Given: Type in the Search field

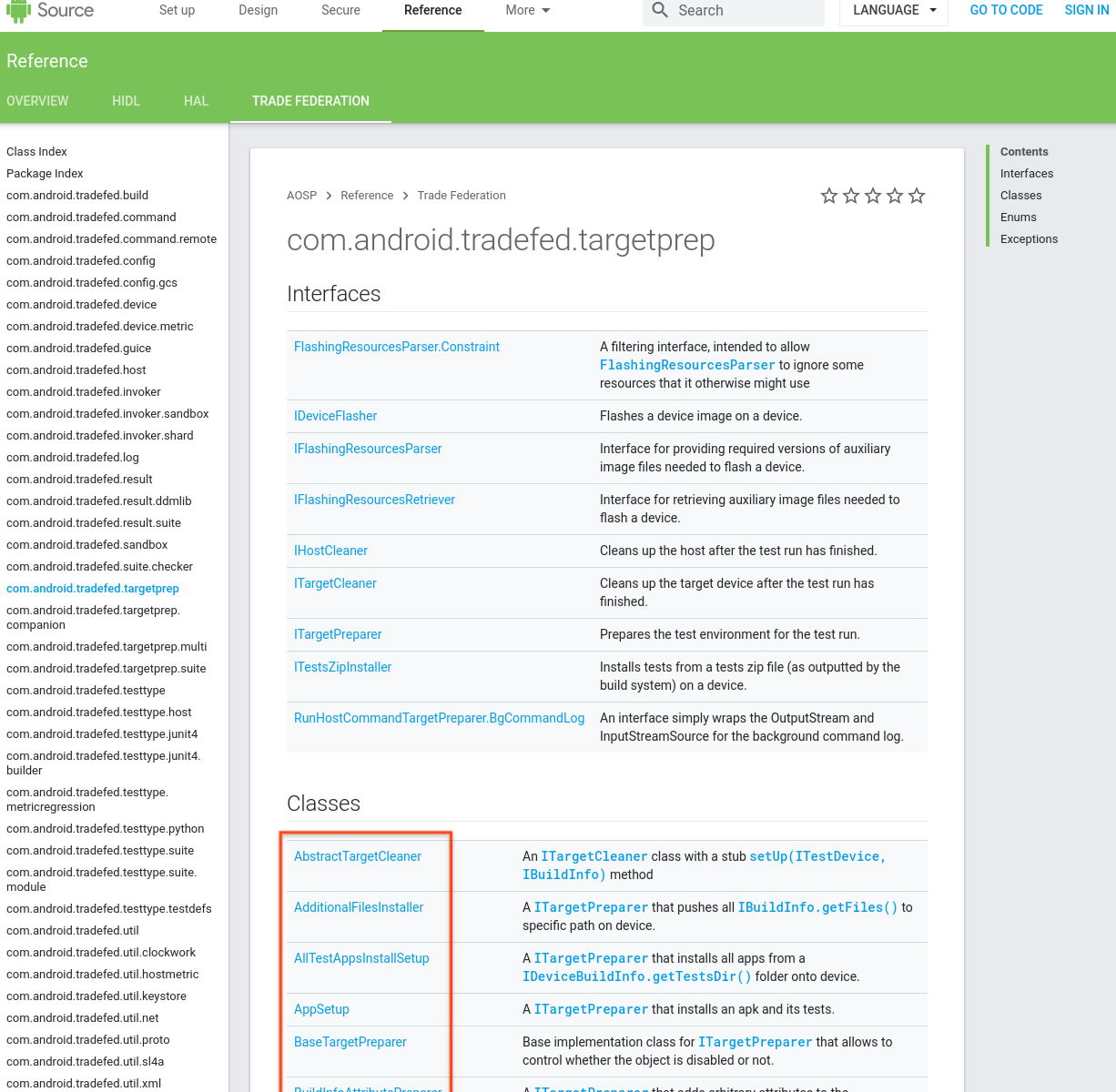Looking at the screenshot, I should coord(746,10).
